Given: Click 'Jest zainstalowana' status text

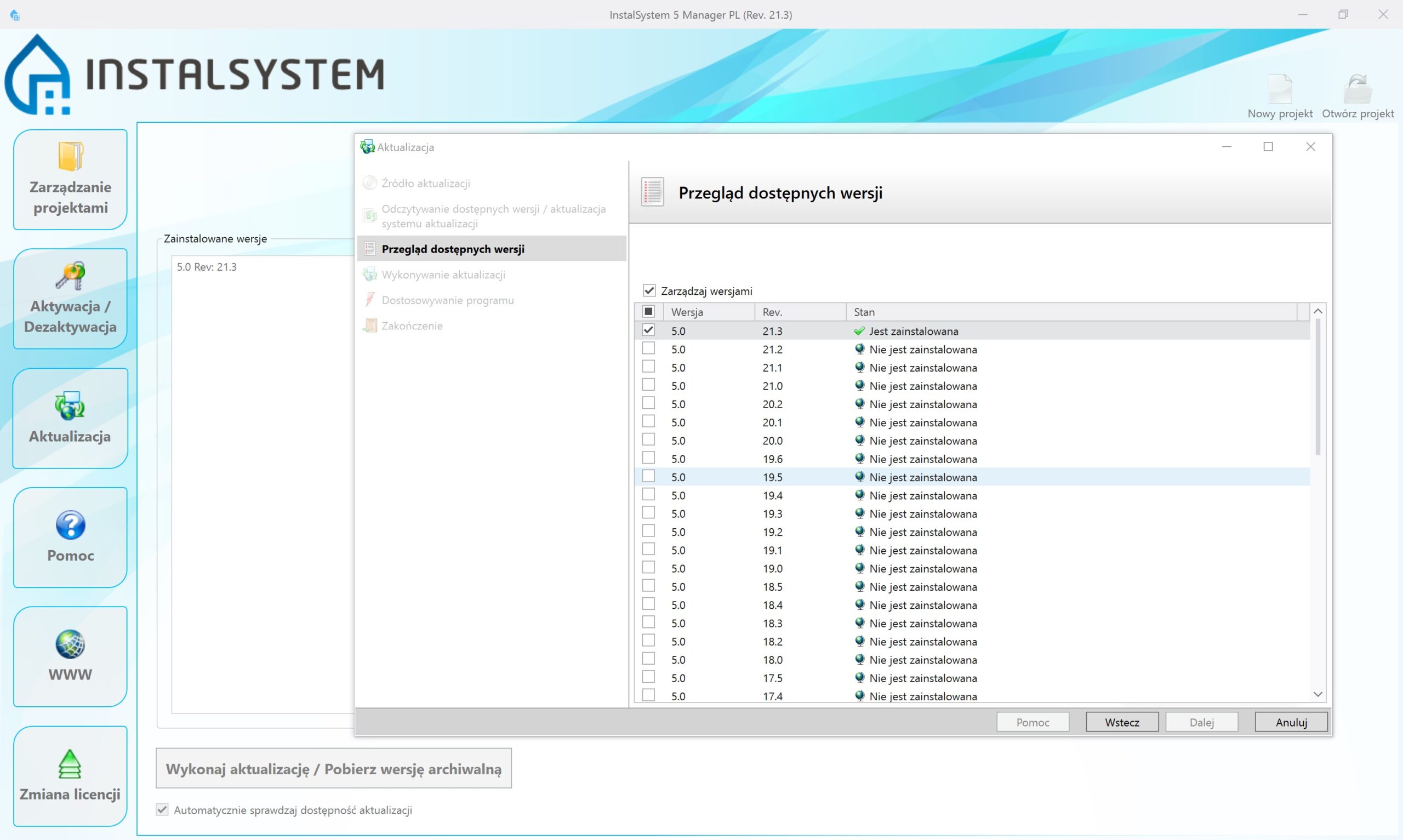Looking at the screenshot, I should point(914,331).
